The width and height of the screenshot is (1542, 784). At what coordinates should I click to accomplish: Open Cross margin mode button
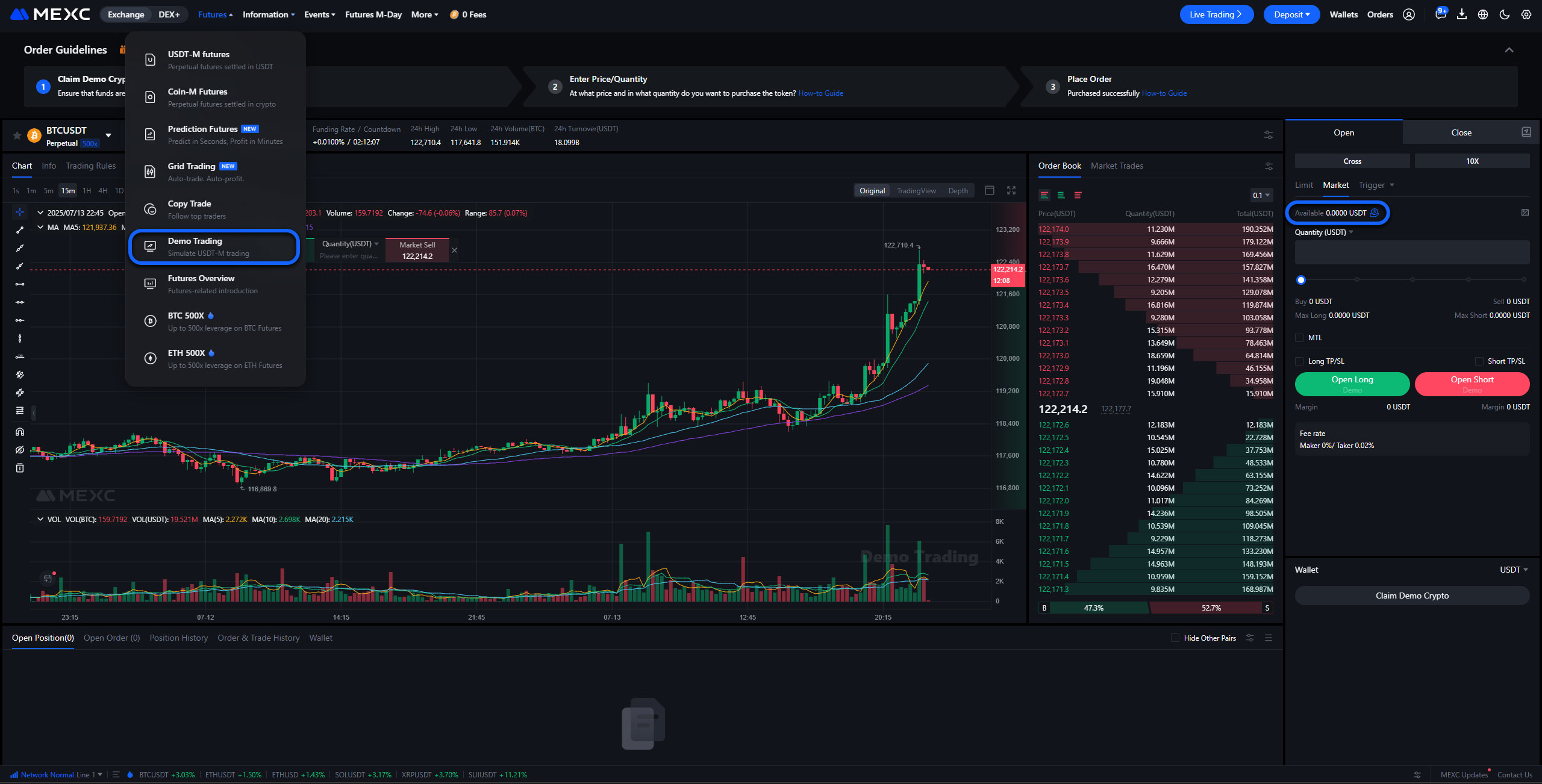pyautogui.click(x=1352, y=161)
